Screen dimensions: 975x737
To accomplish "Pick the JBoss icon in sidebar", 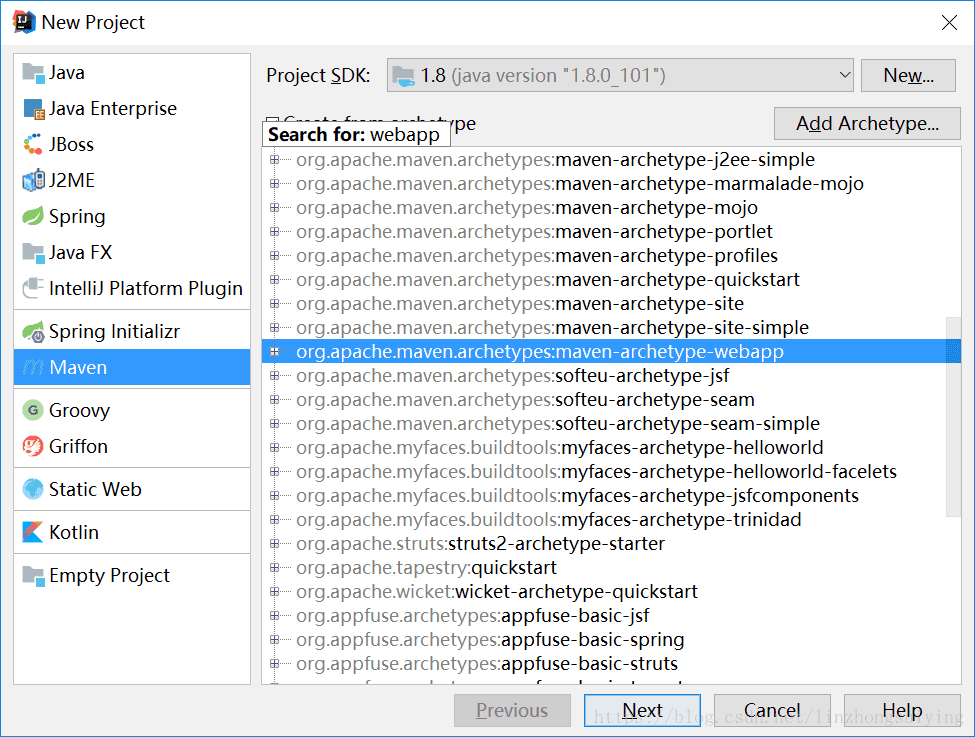I will tap(33, 144).
